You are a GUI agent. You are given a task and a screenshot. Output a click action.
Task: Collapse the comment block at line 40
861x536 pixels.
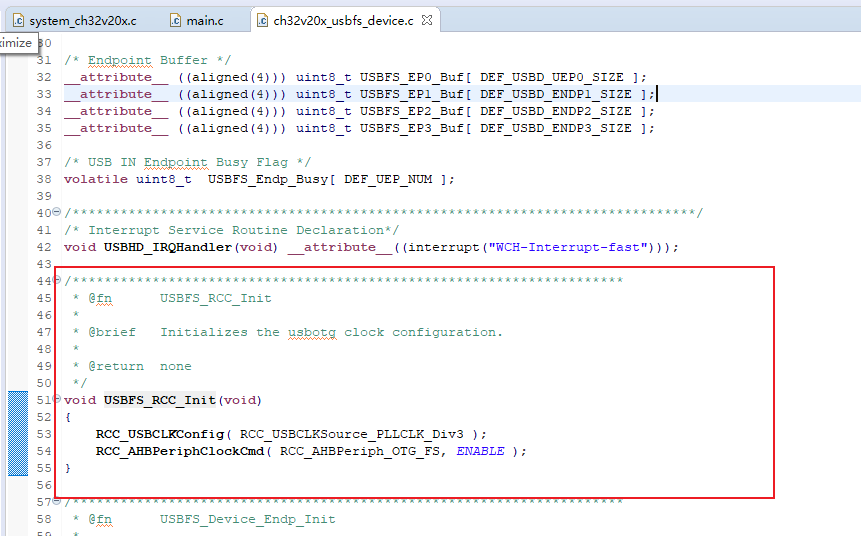(x=57, y=213)
